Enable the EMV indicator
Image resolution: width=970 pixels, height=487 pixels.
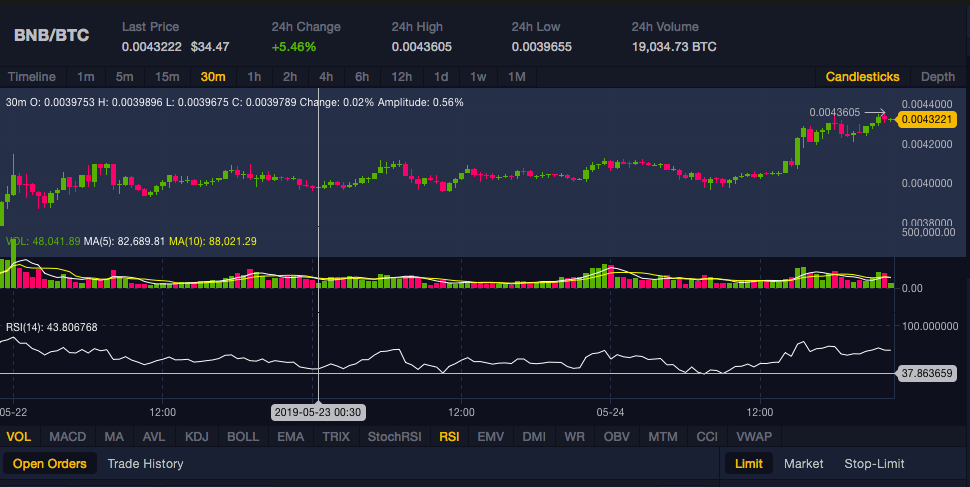click(x=491, y=436)
